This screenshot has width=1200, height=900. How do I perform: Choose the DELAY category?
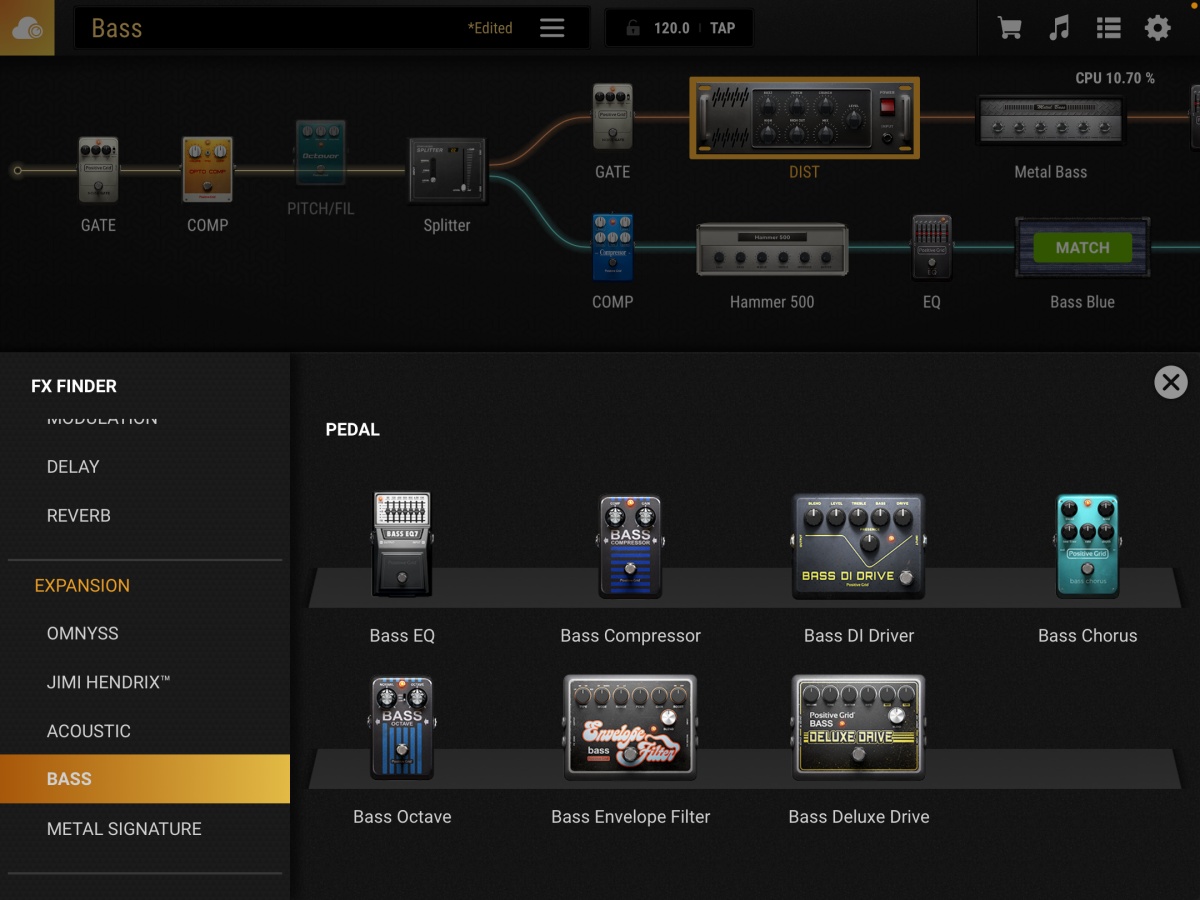click(x=73, y=467)
